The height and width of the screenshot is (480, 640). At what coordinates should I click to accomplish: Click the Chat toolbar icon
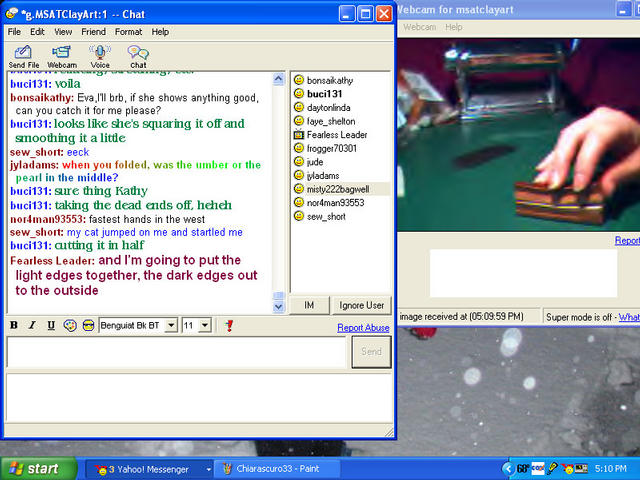(x=138, y=57)
